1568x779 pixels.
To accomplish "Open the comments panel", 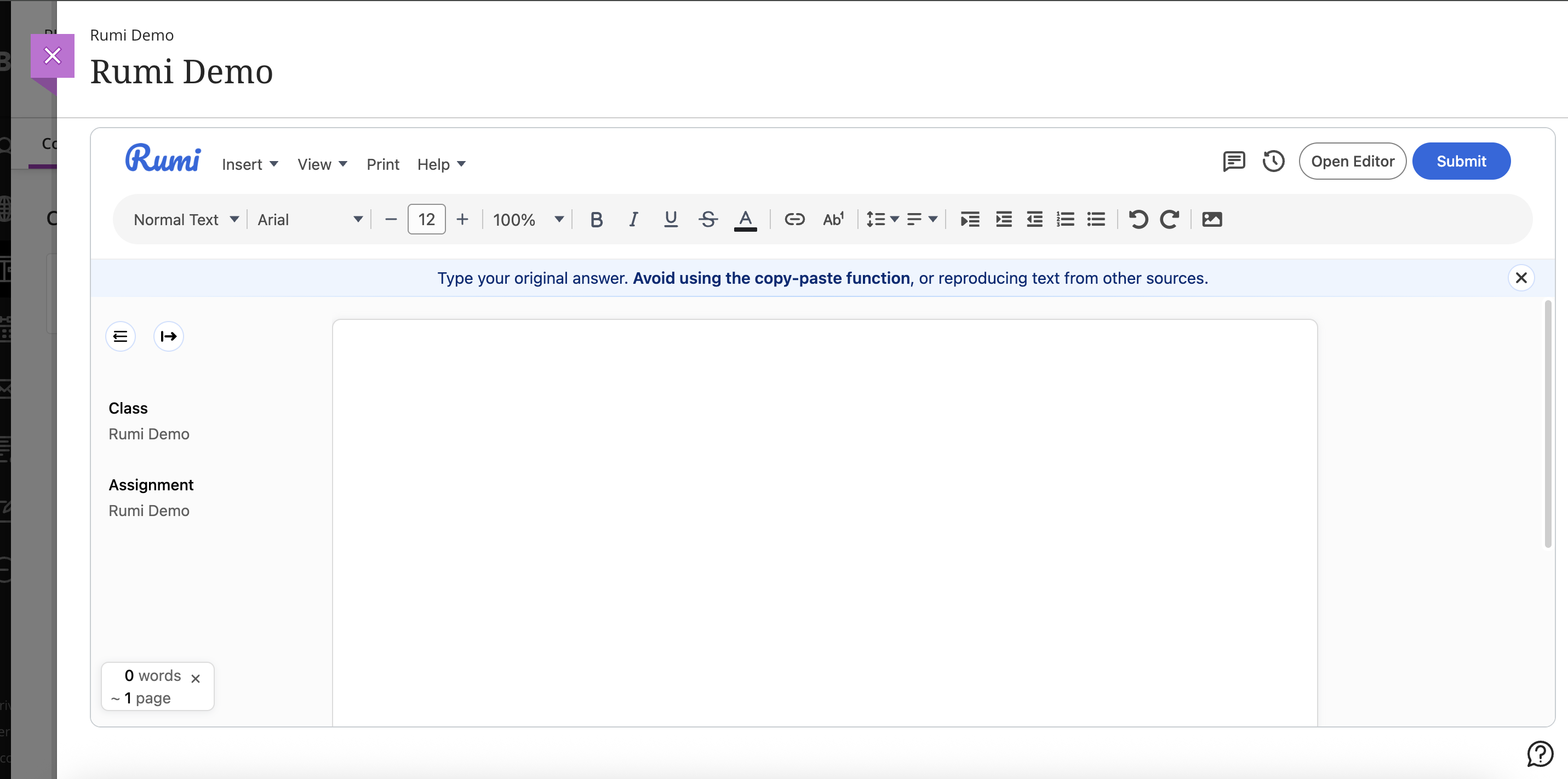I will tap(1234, 161).
